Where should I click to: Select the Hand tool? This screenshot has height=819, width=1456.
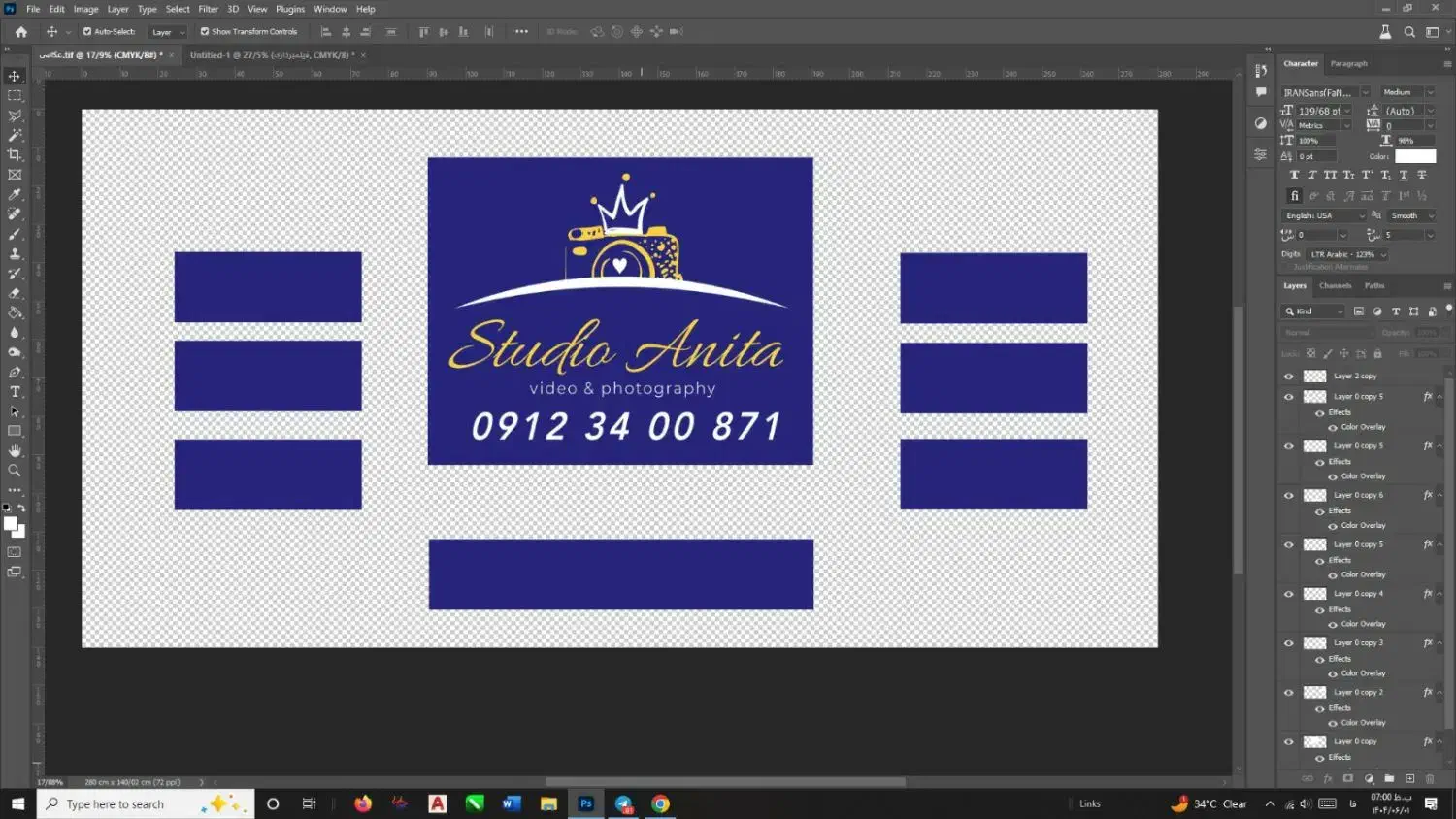[15, 450]
